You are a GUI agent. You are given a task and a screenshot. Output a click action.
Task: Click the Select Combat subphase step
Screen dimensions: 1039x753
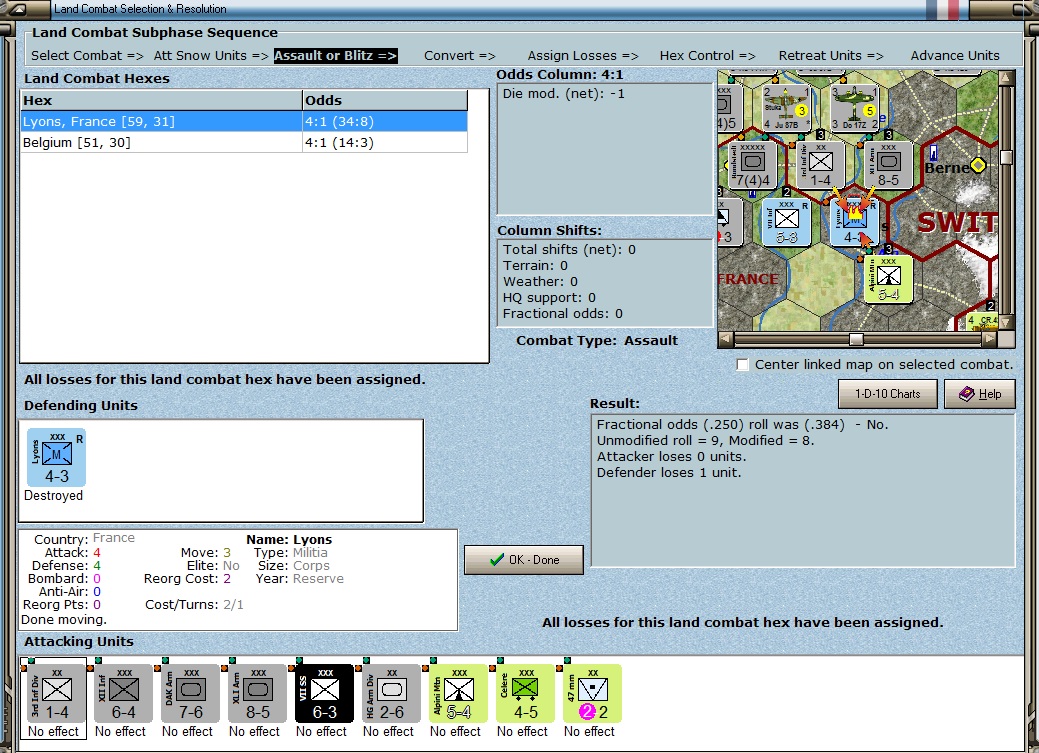(87, 56)
